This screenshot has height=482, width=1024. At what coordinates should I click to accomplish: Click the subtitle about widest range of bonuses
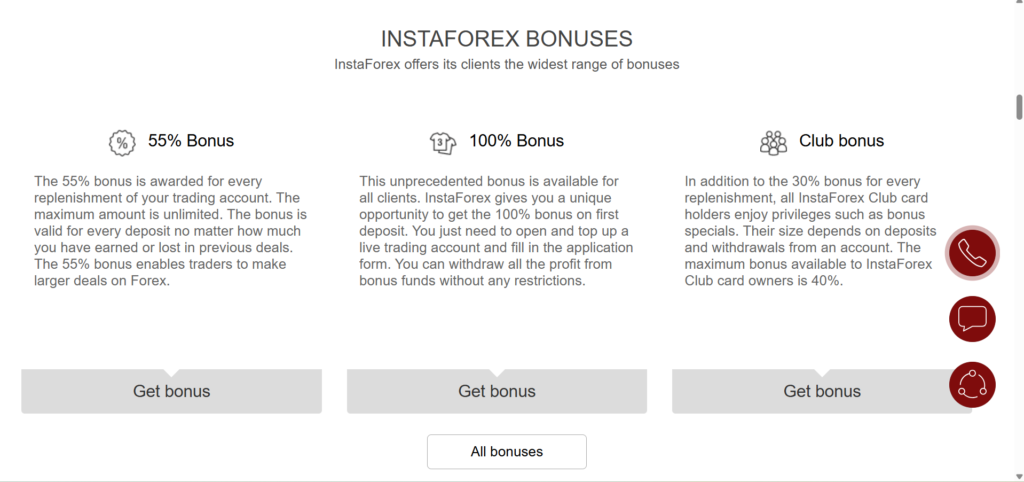click(x=506, y=65)
